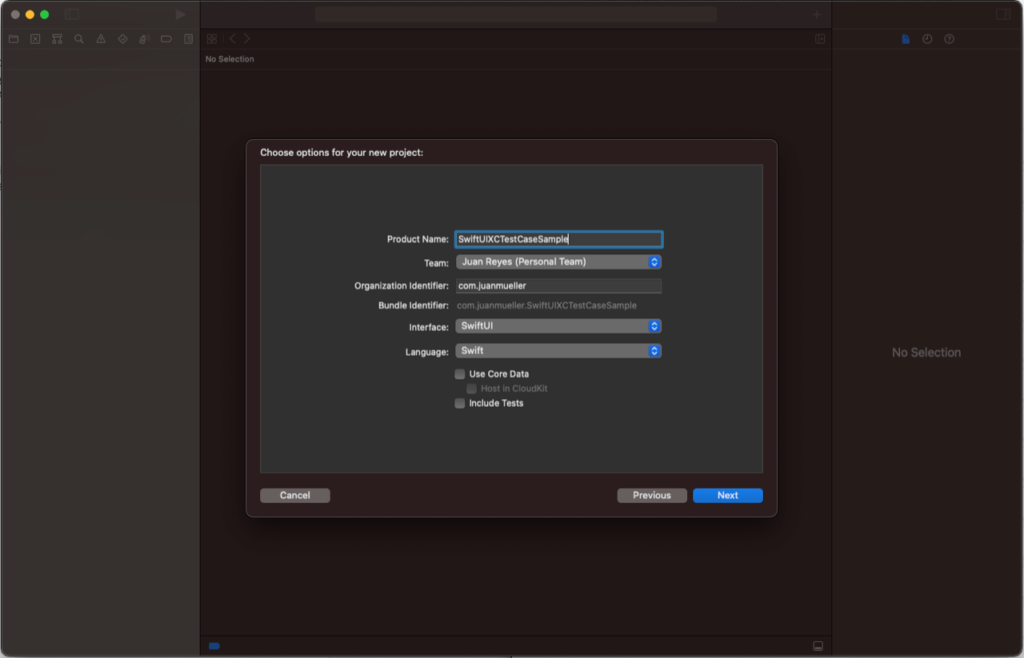Open the Project navigator folder icon
This screenshot has height=658, width=1024.
(x=14, y=39)
